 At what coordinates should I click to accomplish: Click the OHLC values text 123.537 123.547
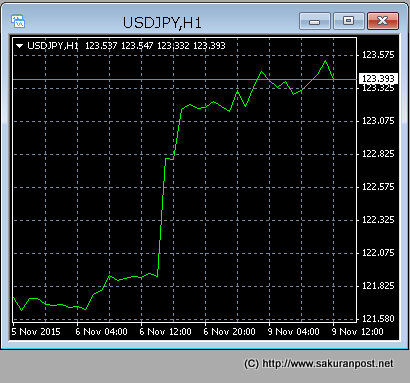(x=119, y=46)
